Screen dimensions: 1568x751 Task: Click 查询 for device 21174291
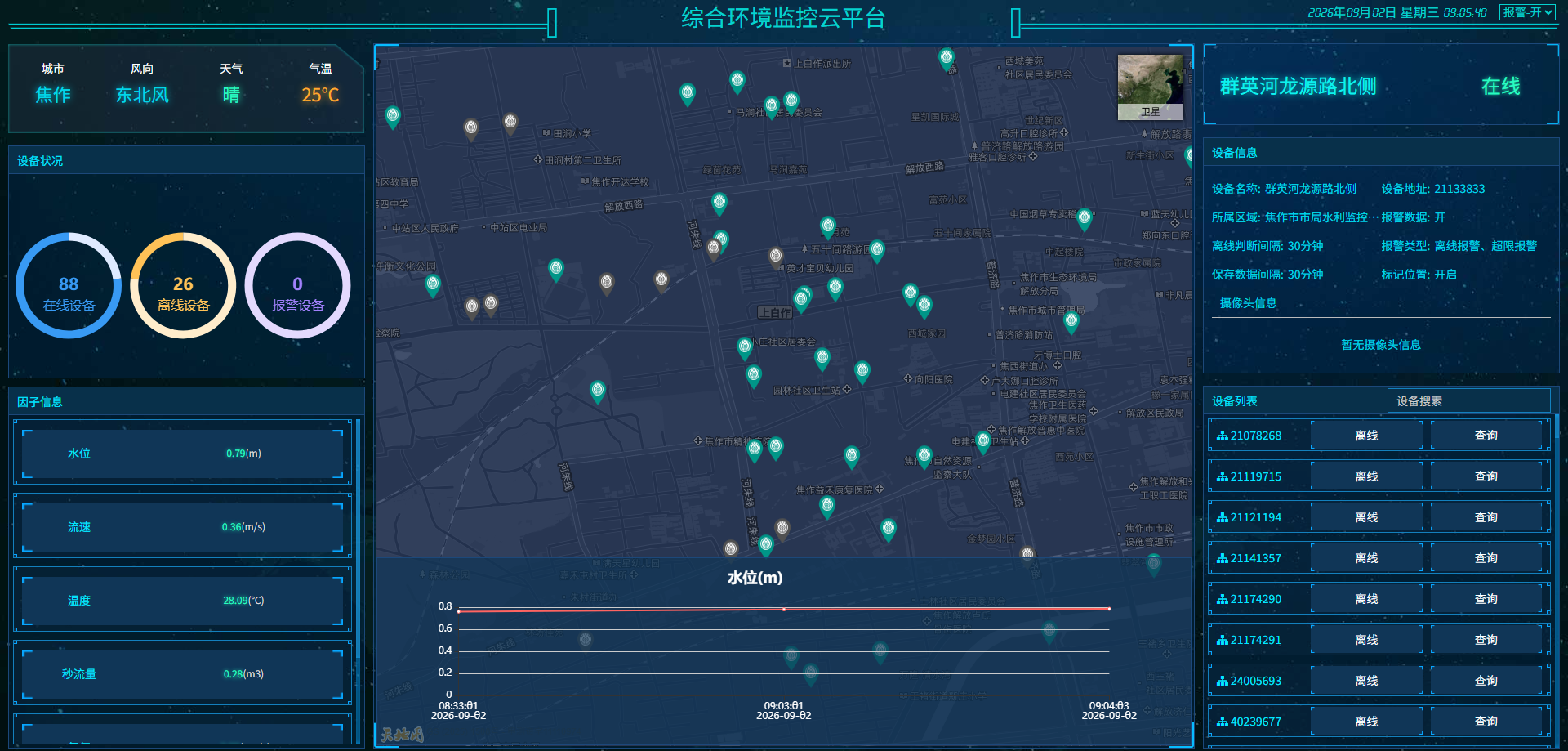pyautogui.click(x=1486, y=640)
